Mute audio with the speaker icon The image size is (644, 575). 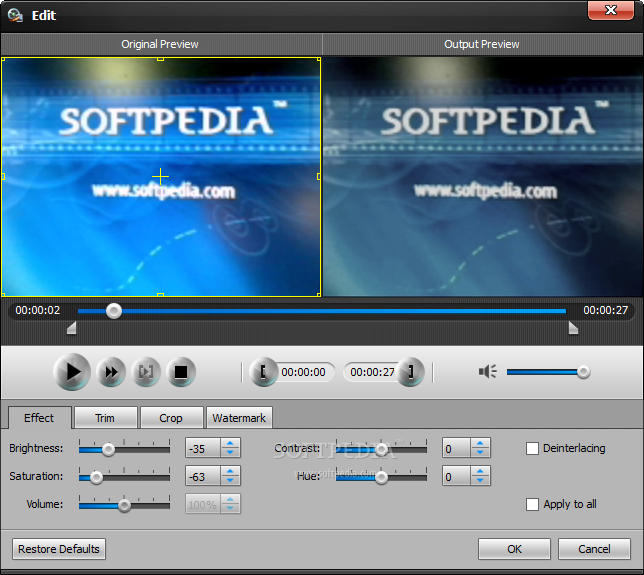pyautogui.click(x=488, y=372)
